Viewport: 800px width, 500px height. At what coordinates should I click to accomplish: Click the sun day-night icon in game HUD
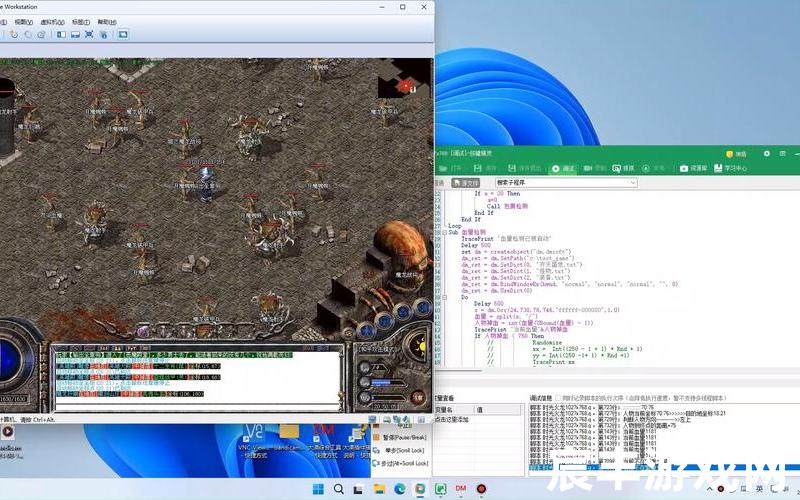420,345
